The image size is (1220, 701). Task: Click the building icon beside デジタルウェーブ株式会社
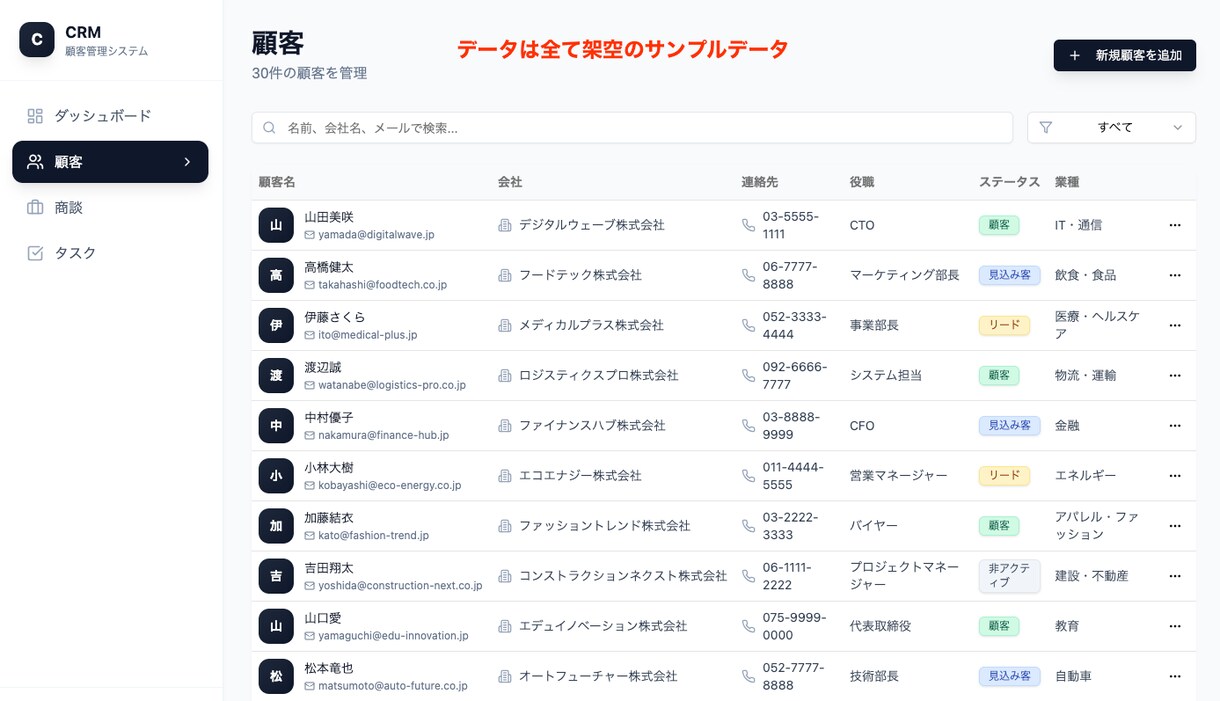pos(505,225)
